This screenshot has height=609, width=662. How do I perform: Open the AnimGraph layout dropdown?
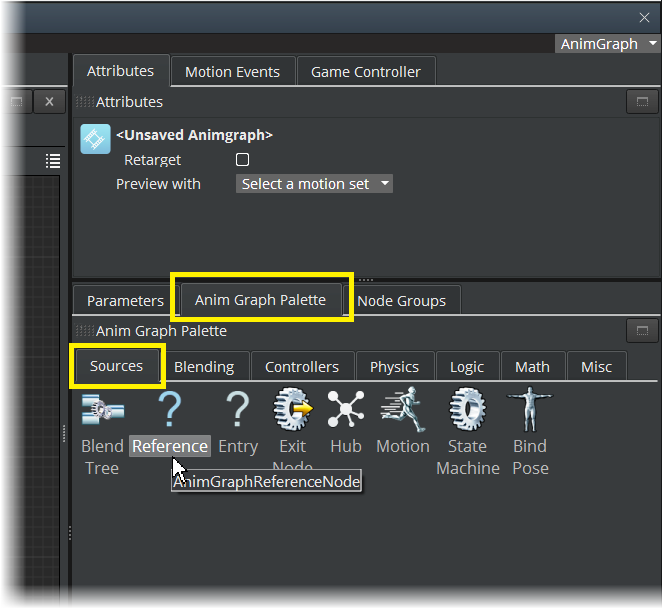click(608, 44)
